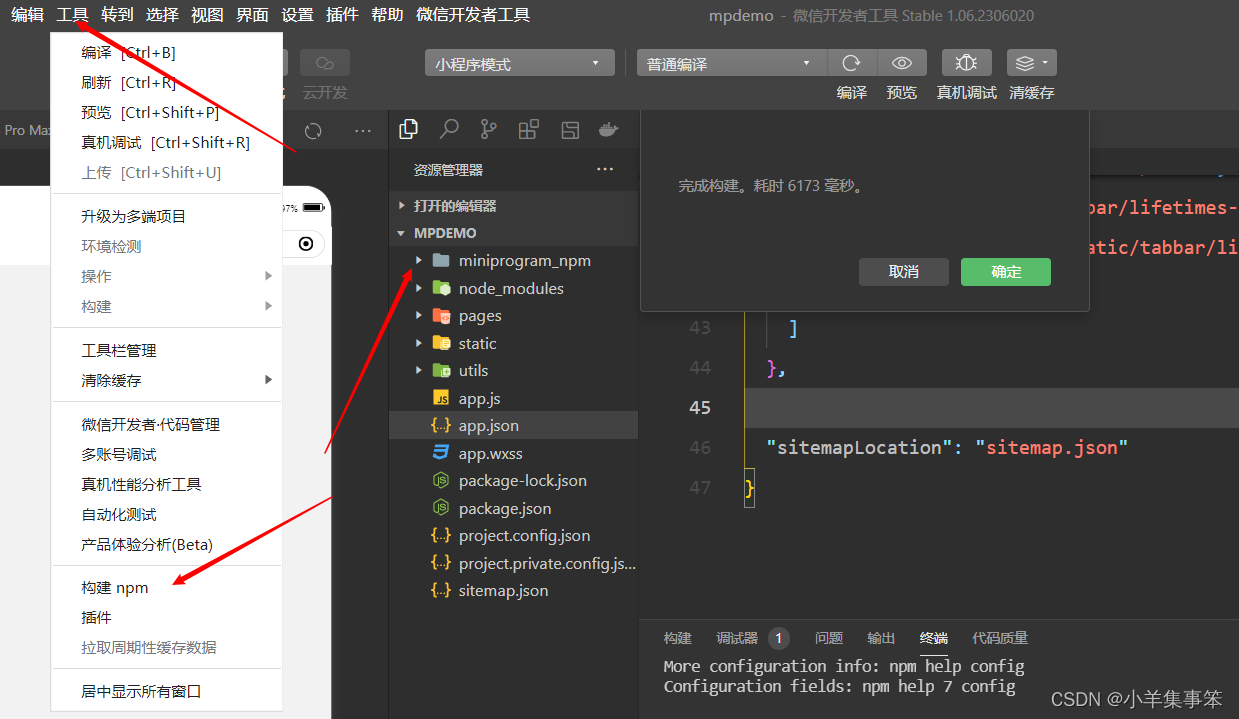Image resolution: width=1239 pixels, height=719 pixels.
Task: Click the clear cache layers icon
Action: (1032, 63)
